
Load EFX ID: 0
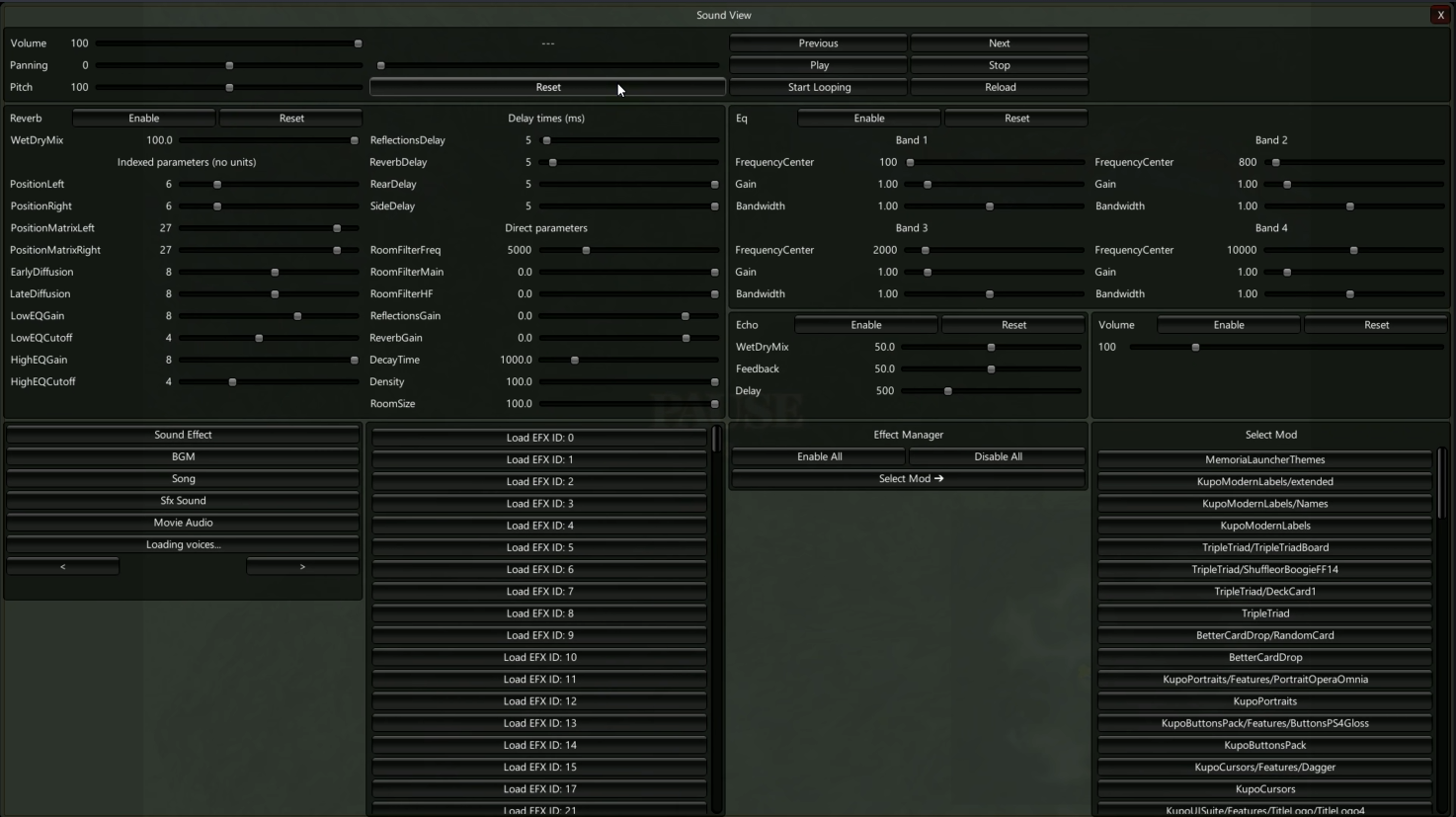(539, 438)
